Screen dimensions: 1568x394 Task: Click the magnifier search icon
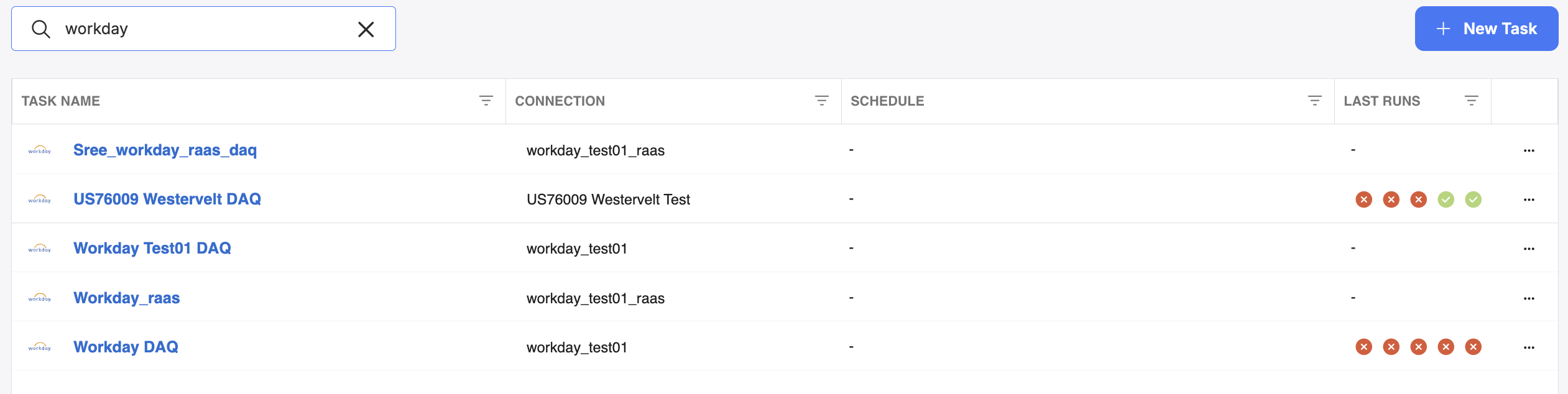point(41,29)
